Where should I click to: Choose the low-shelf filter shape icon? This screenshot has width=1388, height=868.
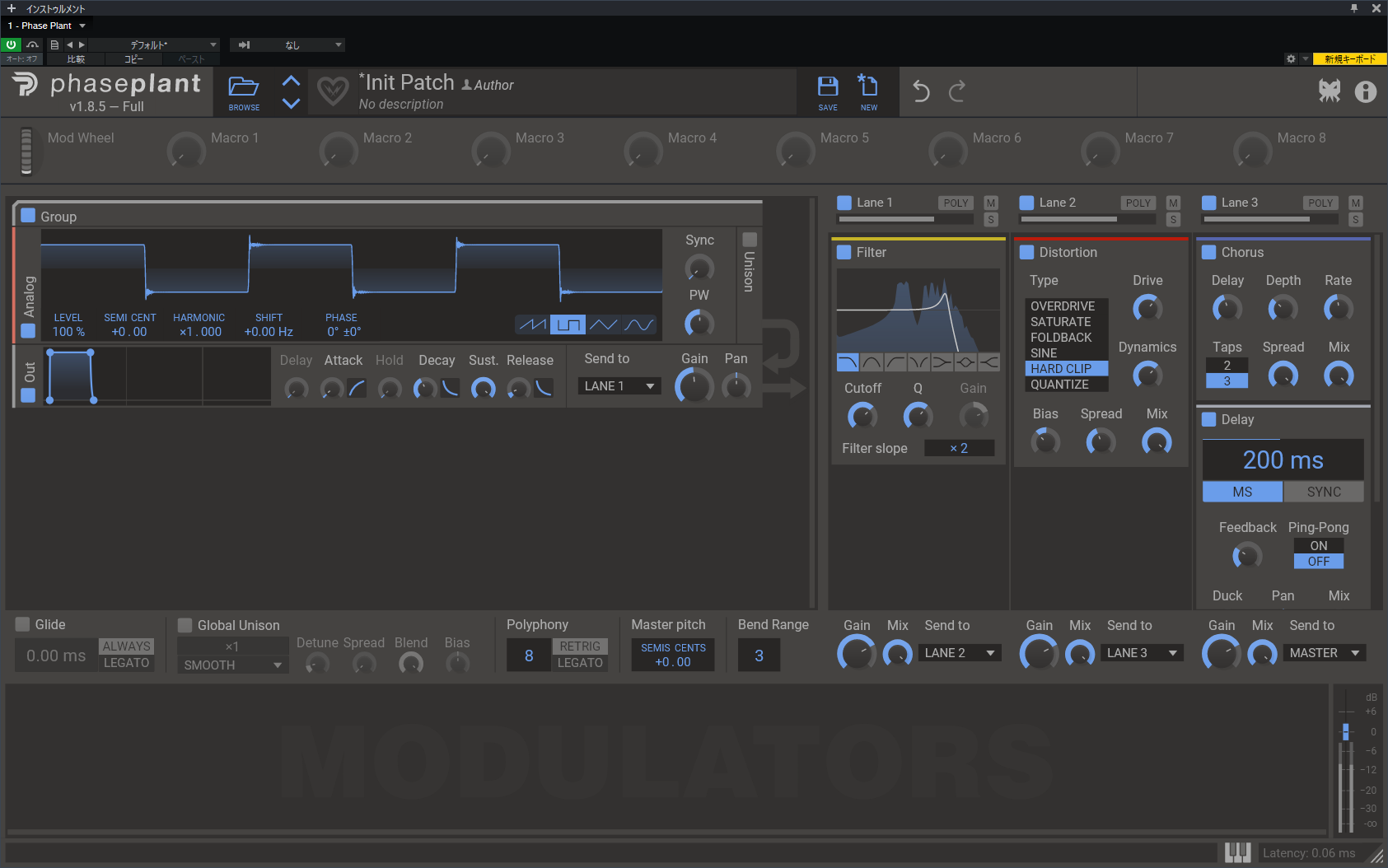point(942,362)
